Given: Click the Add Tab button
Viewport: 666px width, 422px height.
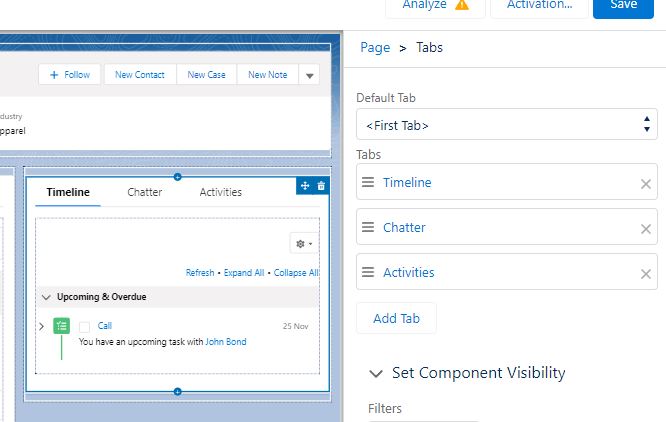Looking at the screenshot, I should (396, 319).
